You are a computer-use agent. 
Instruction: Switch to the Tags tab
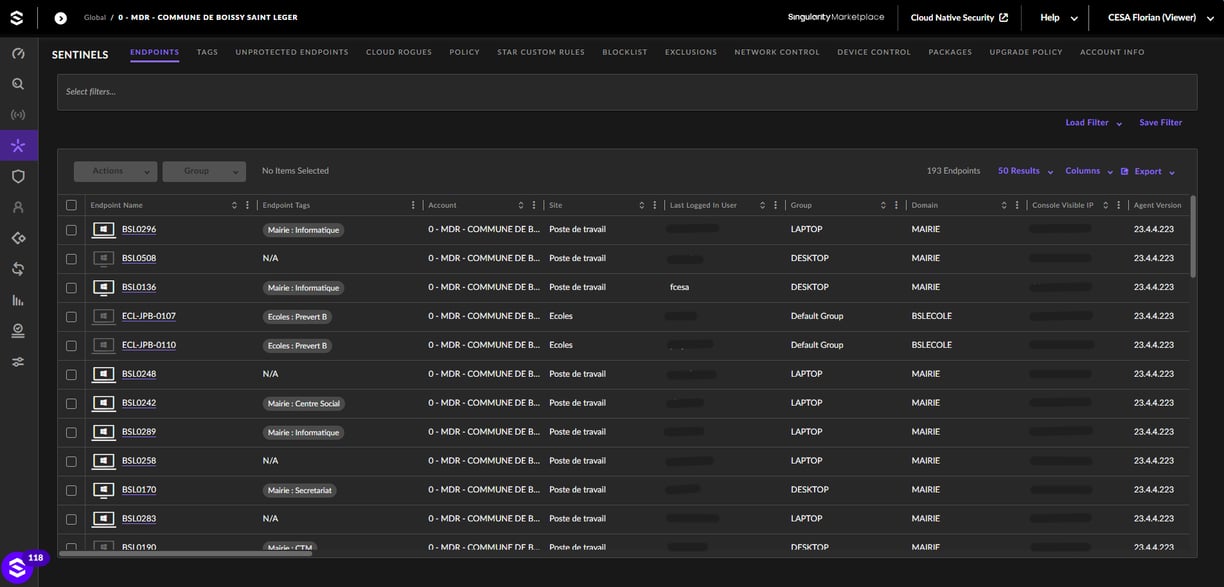207,52
